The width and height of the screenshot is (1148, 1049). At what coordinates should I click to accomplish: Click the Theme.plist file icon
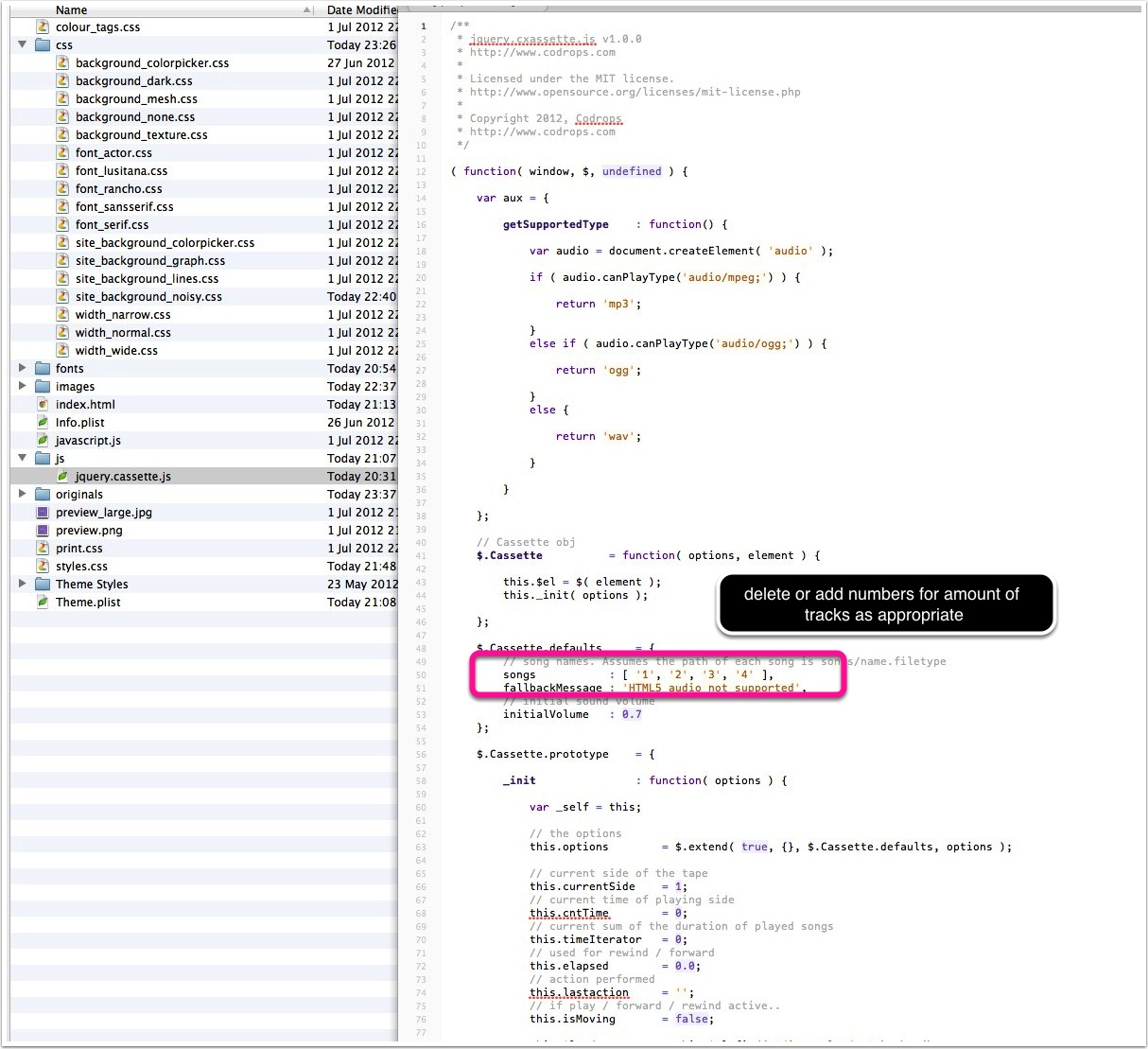tap(43, 603)
